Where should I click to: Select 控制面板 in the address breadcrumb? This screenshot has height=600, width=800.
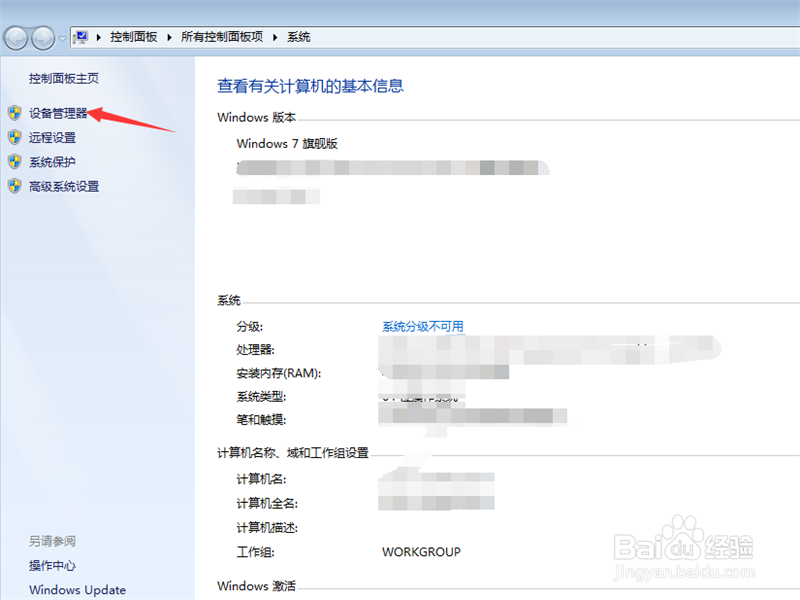point(134,37)
